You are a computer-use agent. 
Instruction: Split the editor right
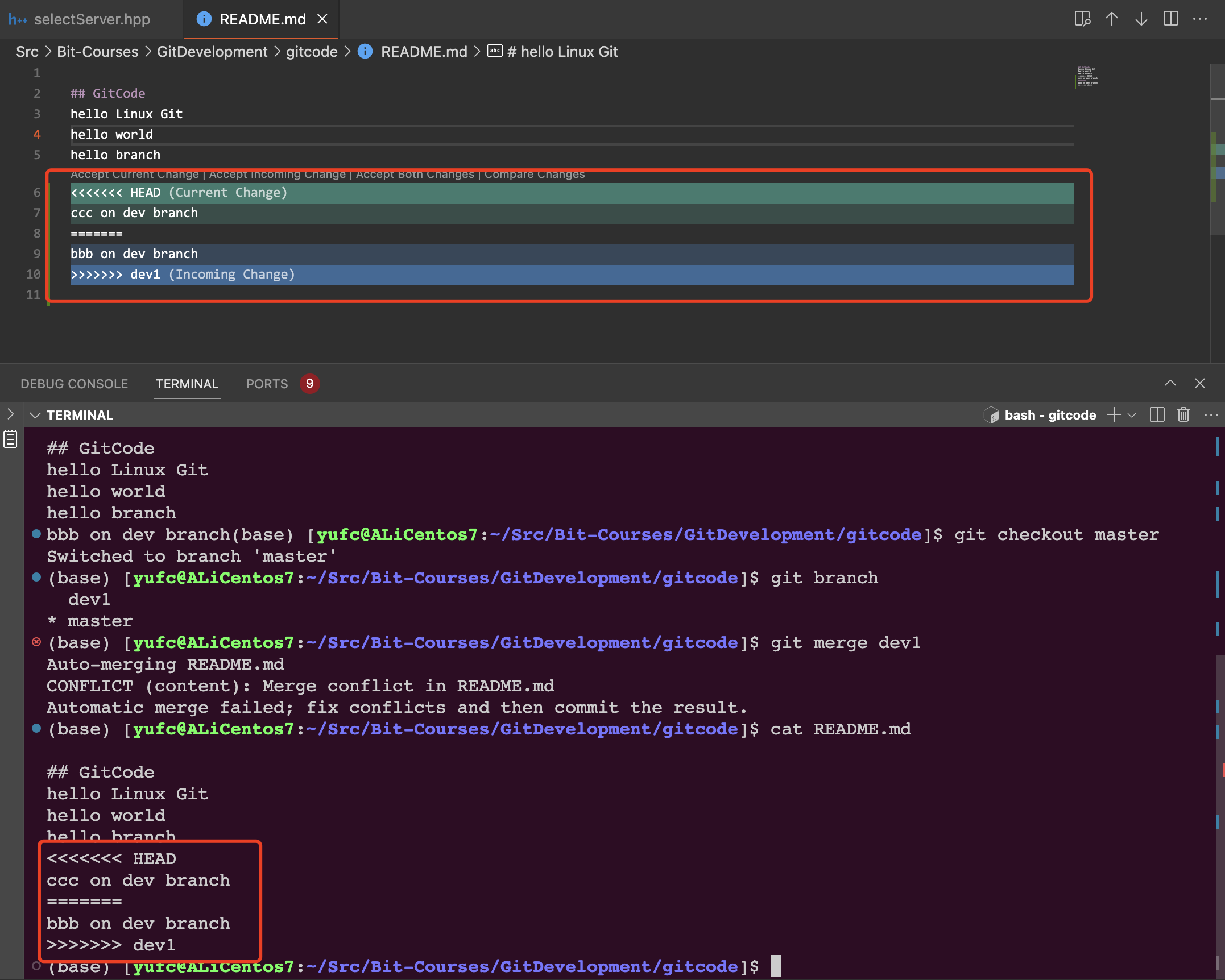(1170, 19)
